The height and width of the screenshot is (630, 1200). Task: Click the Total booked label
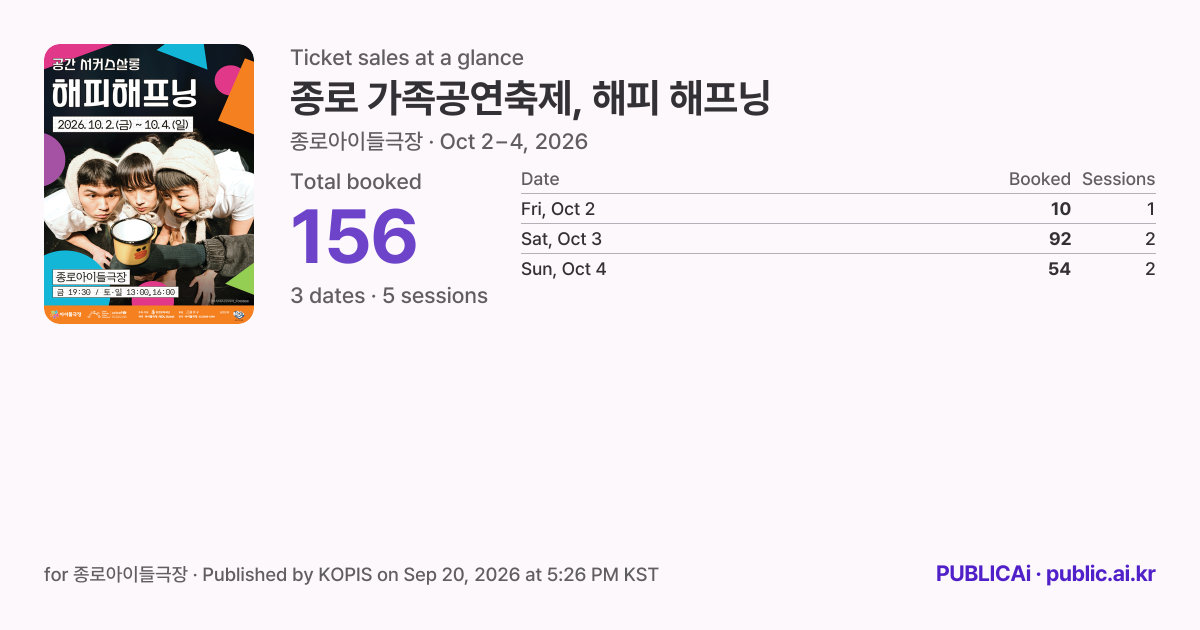click(x=356, y=182)
